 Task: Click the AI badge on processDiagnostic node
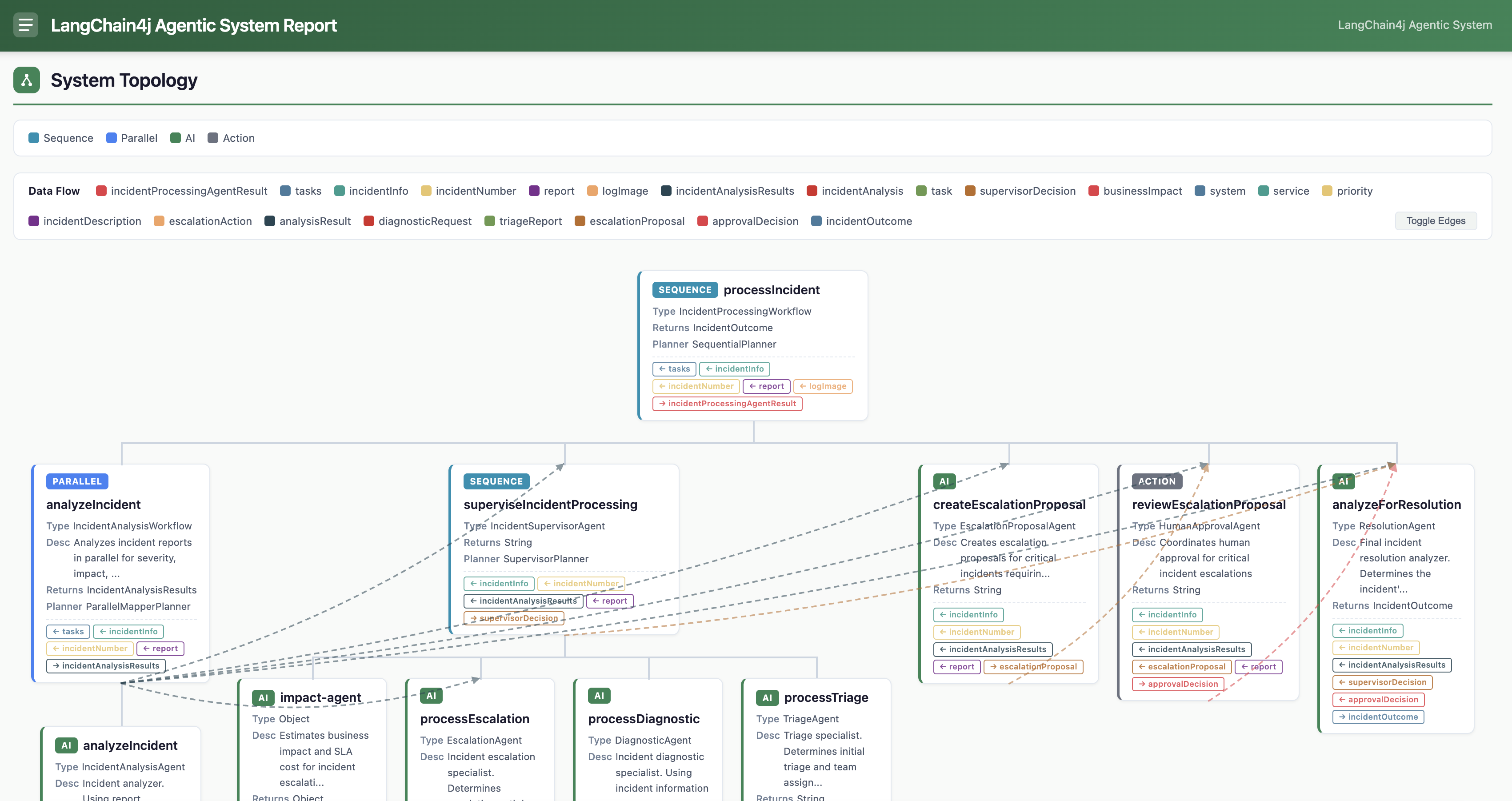pyautogui.click(x=599, y=696)
